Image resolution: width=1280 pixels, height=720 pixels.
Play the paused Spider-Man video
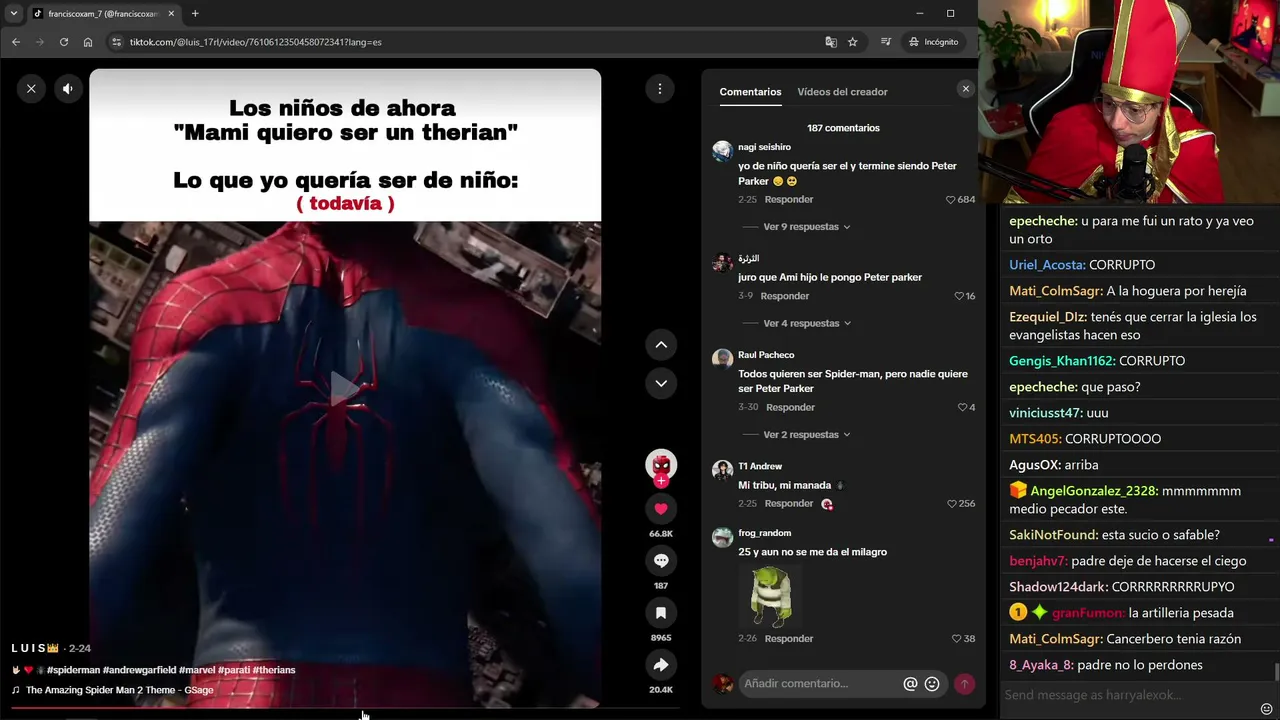coord(345,389)
